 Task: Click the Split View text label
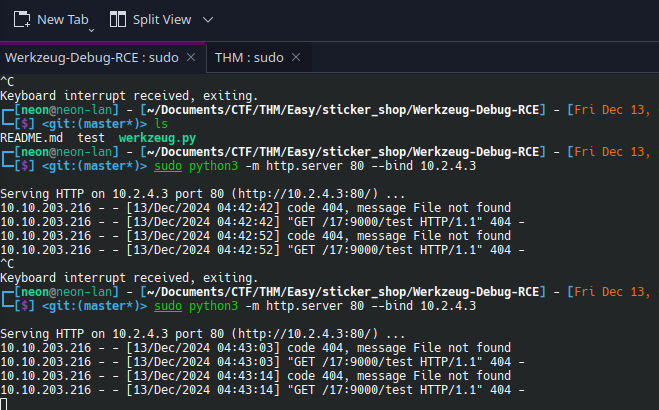[x=162, y=19]
